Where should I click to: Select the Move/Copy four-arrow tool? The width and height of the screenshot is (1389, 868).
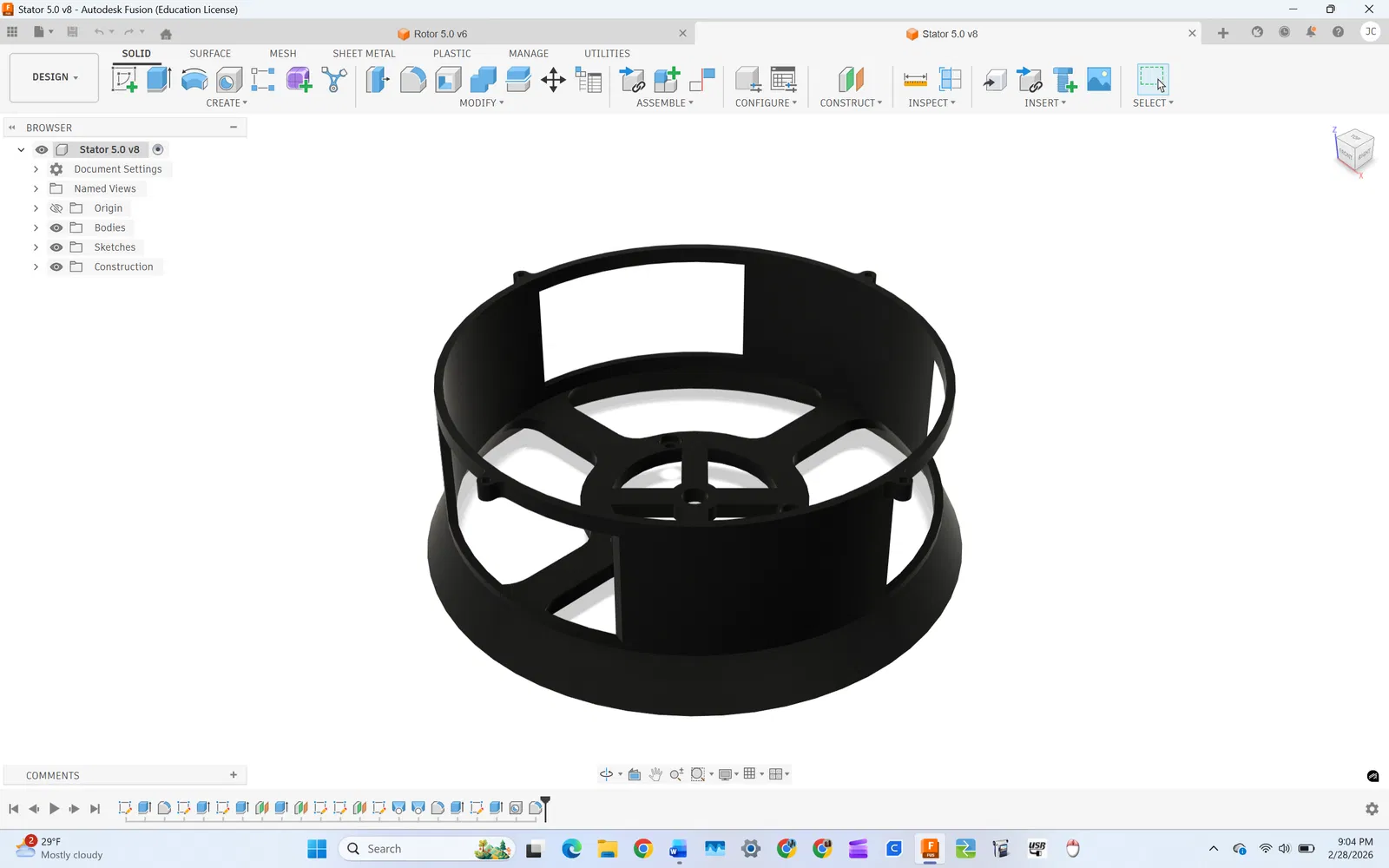(x=553, y=80)
